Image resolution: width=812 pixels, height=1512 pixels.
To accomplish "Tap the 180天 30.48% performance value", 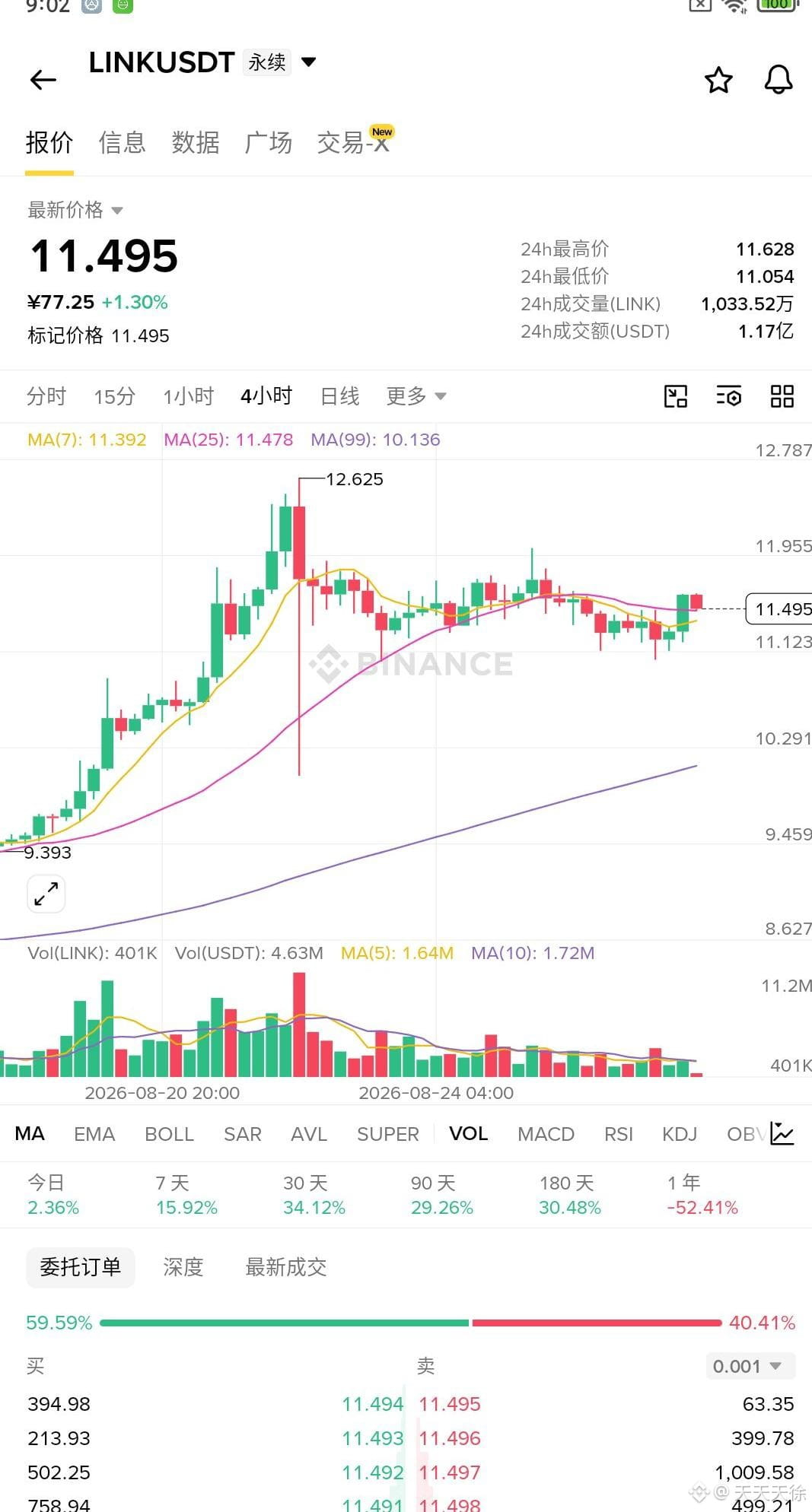I will [570, 1207].
